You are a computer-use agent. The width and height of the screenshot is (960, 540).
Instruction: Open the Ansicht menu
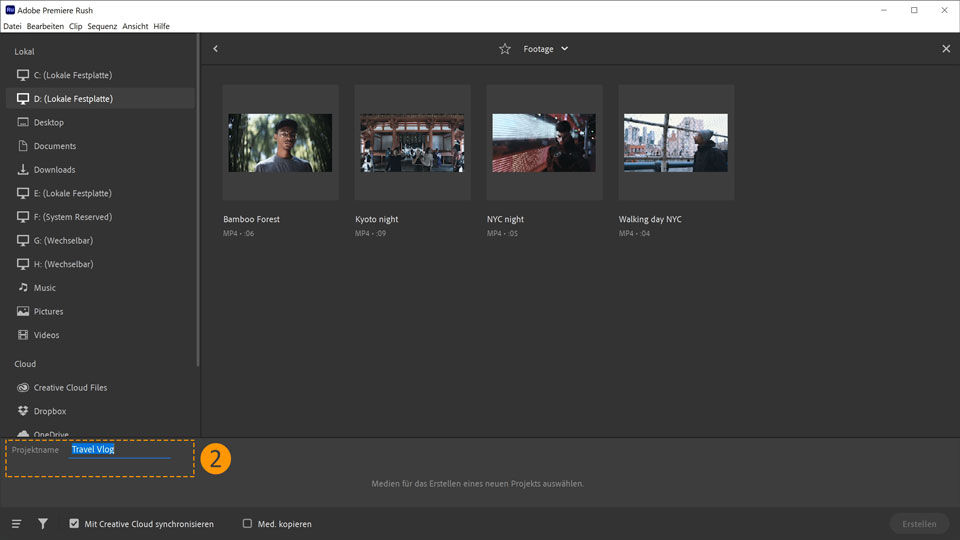click(135, 26)
